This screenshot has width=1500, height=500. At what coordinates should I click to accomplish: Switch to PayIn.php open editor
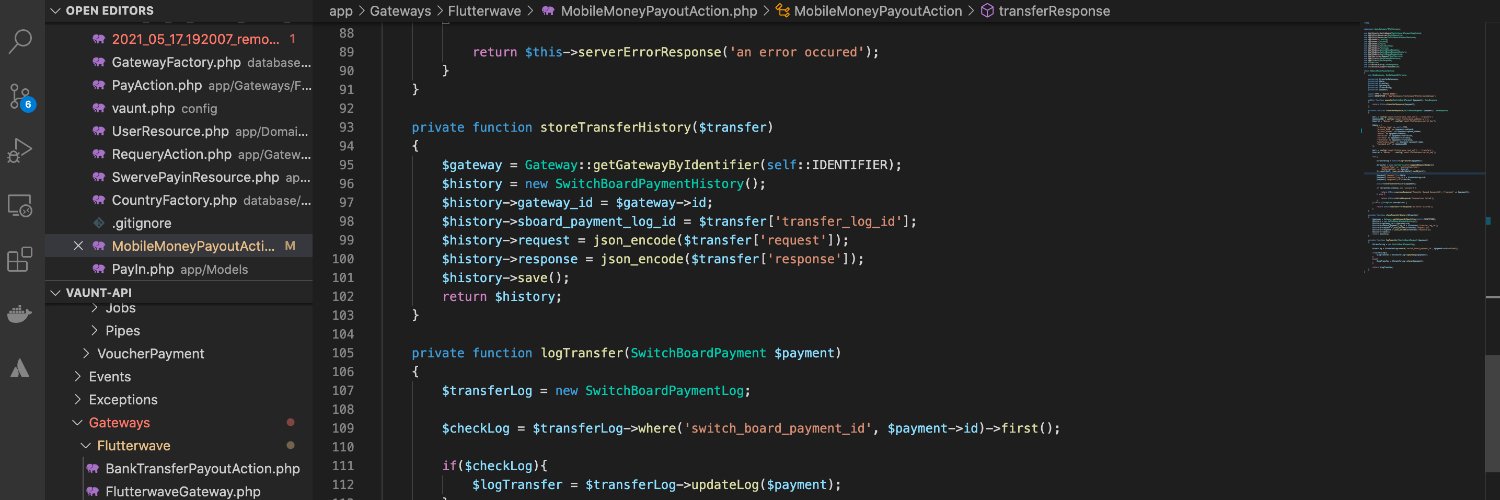[x=179, y=269]
